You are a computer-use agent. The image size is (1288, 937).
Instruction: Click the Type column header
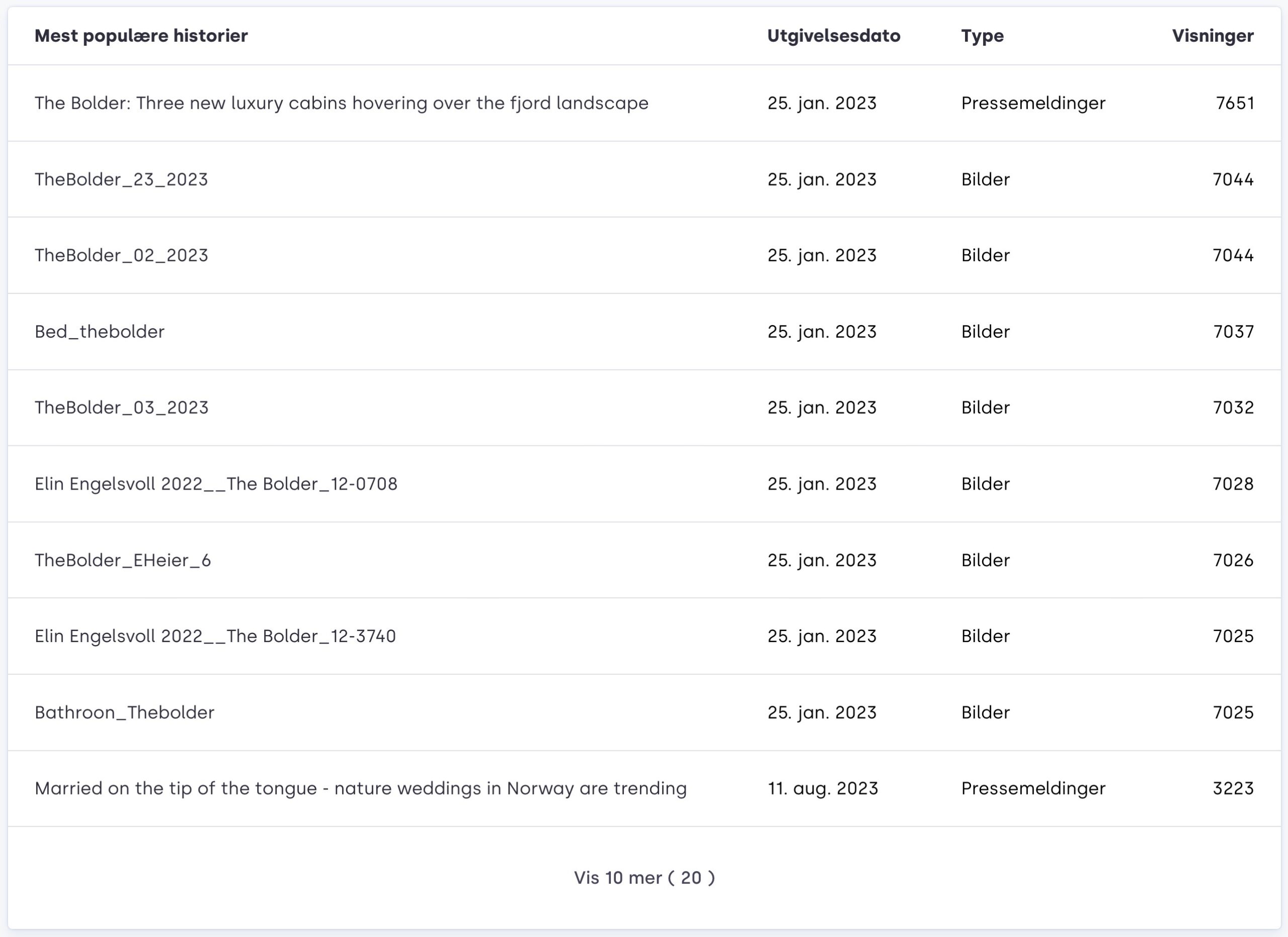(x=982, y=36)
